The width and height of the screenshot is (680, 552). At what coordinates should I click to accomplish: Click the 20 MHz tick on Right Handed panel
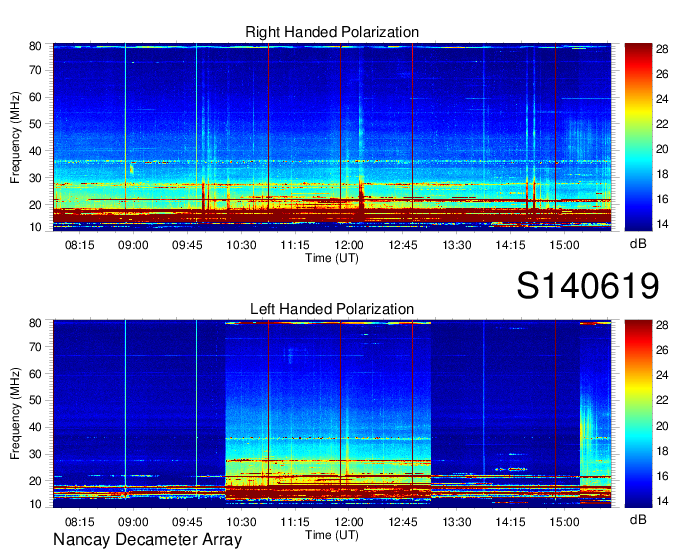tap(35, 205)
